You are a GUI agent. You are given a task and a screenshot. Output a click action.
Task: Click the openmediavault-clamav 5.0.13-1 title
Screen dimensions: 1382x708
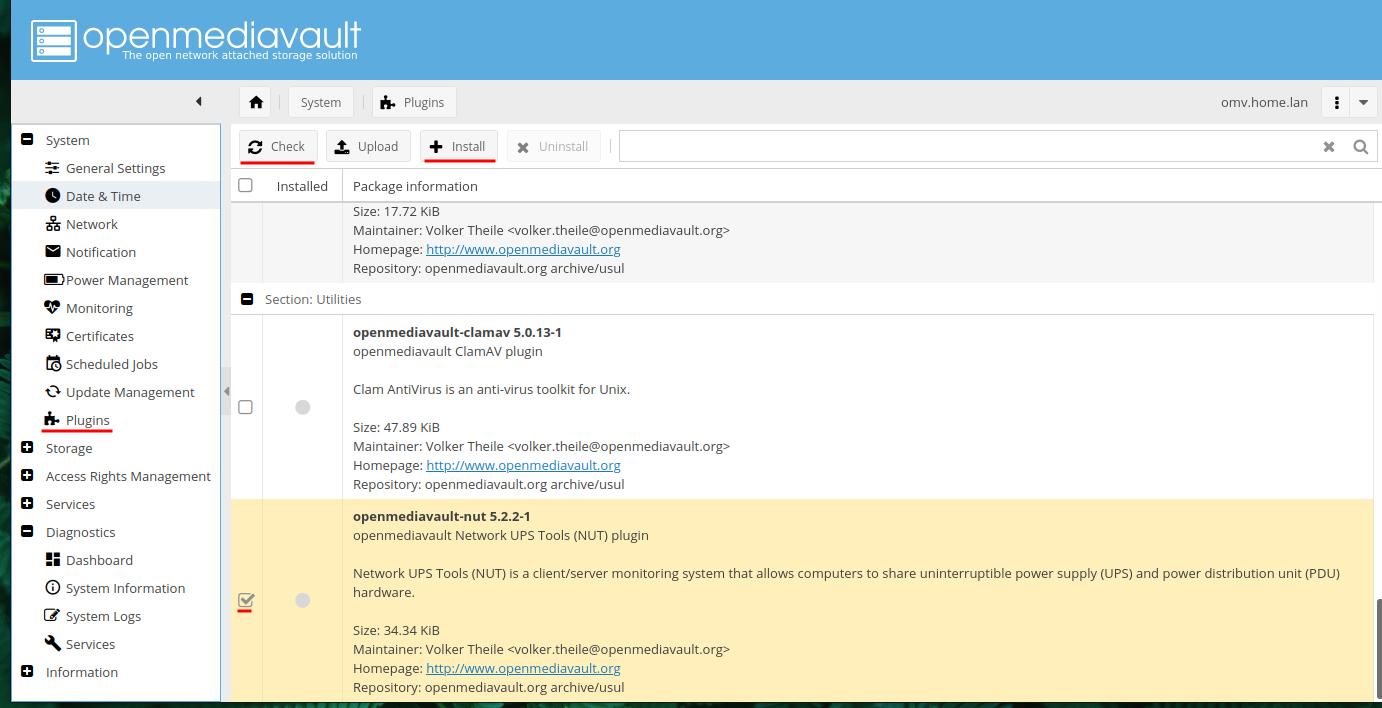point(457,332)
